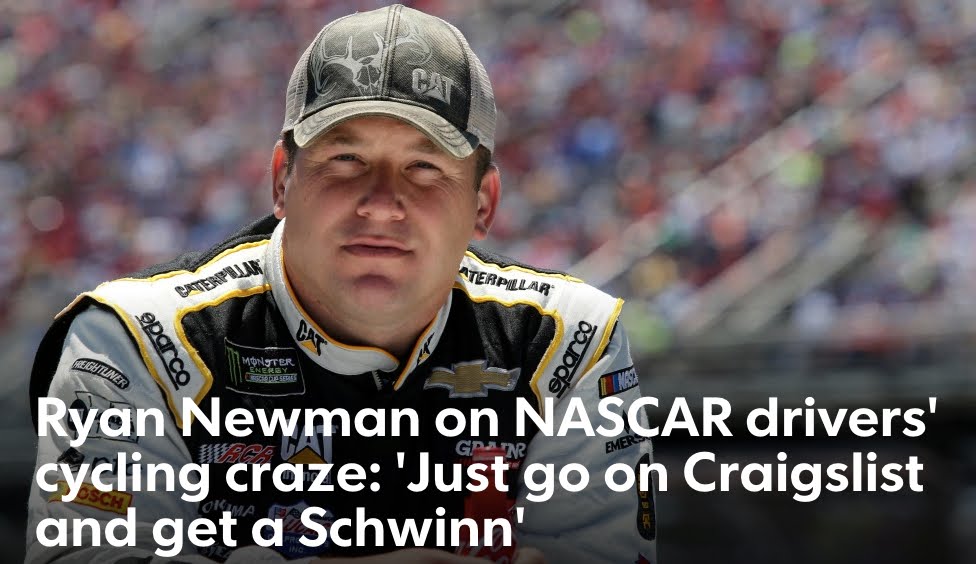Image resolution: width=976 pixels, height=564 pixels.
Task: Click the word 'Craigslist' in the headline
Action: point(802,474)
